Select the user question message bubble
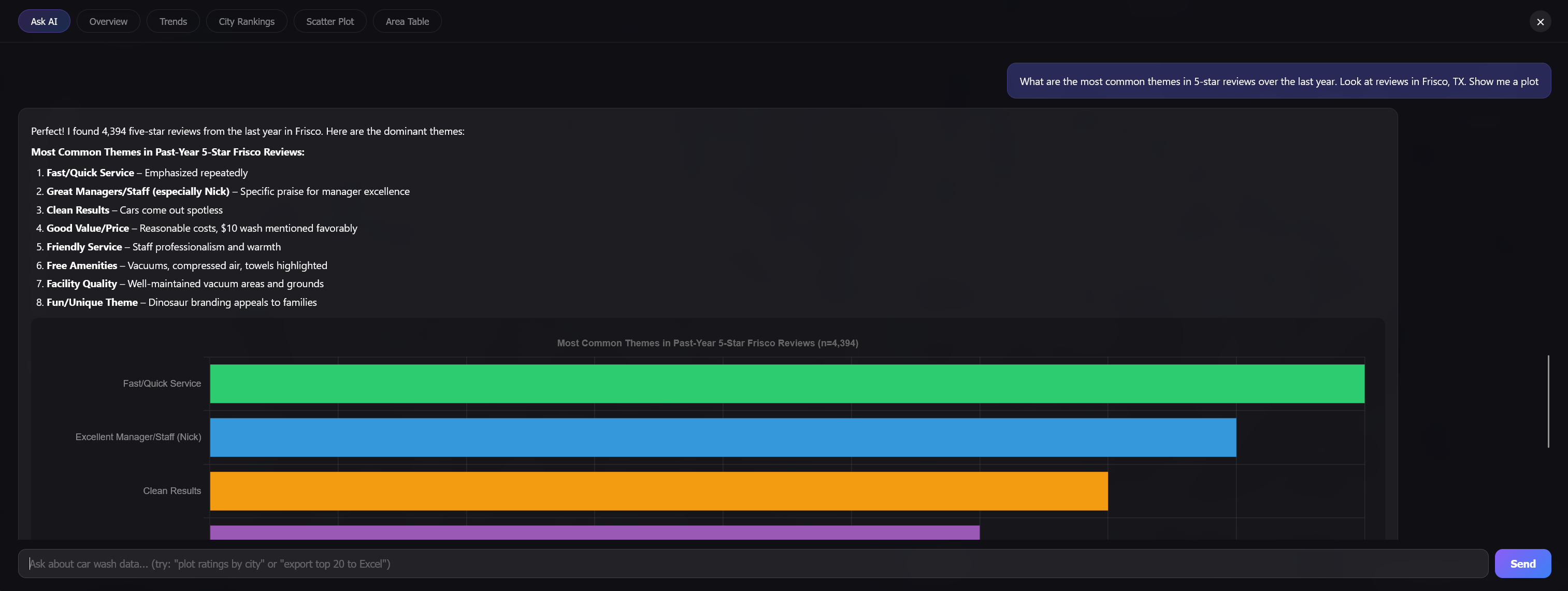This screenshot has width=1568, height=591. click(1278, 81)
